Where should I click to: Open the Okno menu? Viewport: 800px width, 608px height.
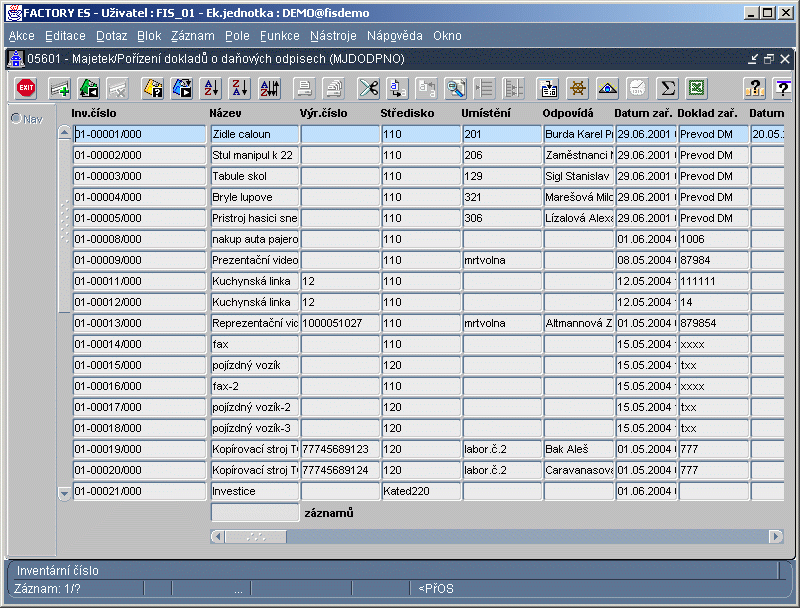point(447,36)
